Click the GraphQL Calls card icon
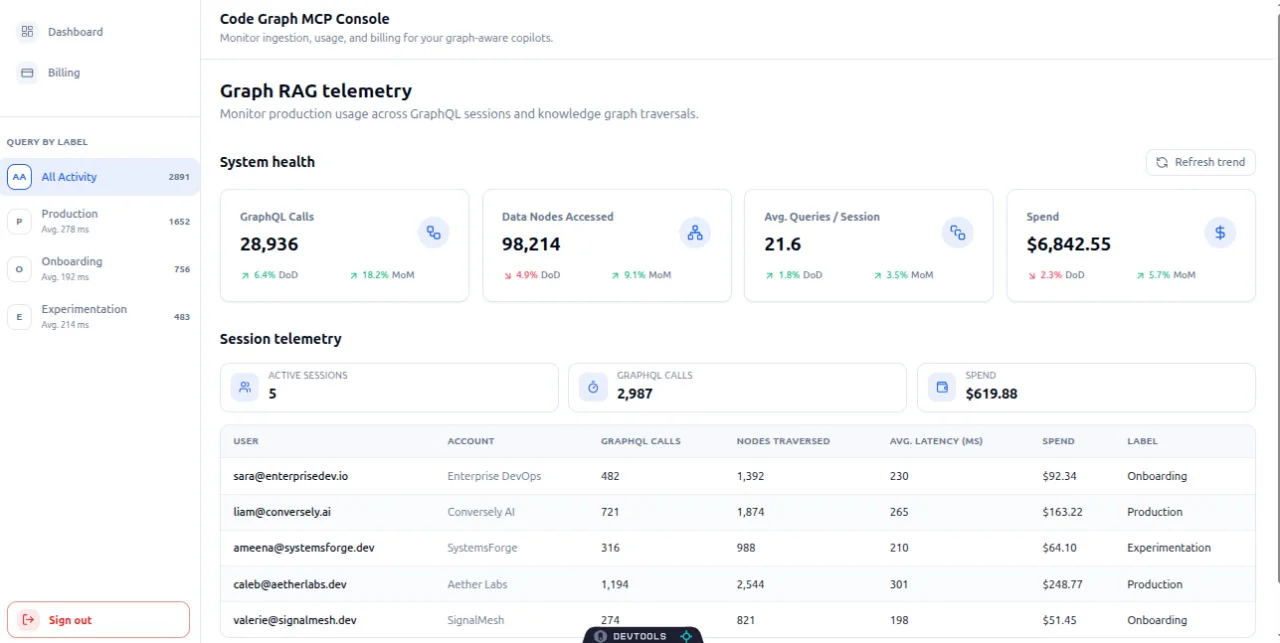Viewport: 1280px width, 643px height. (x=433, y=233)
